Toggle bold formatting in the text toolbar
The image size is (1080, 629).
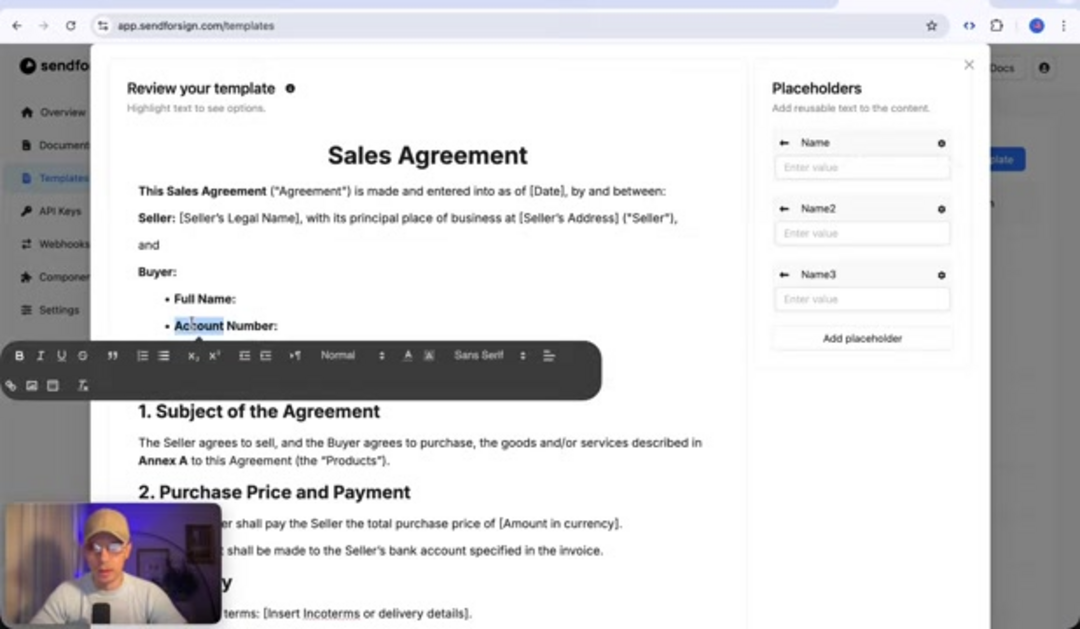[x=19, y=355]
